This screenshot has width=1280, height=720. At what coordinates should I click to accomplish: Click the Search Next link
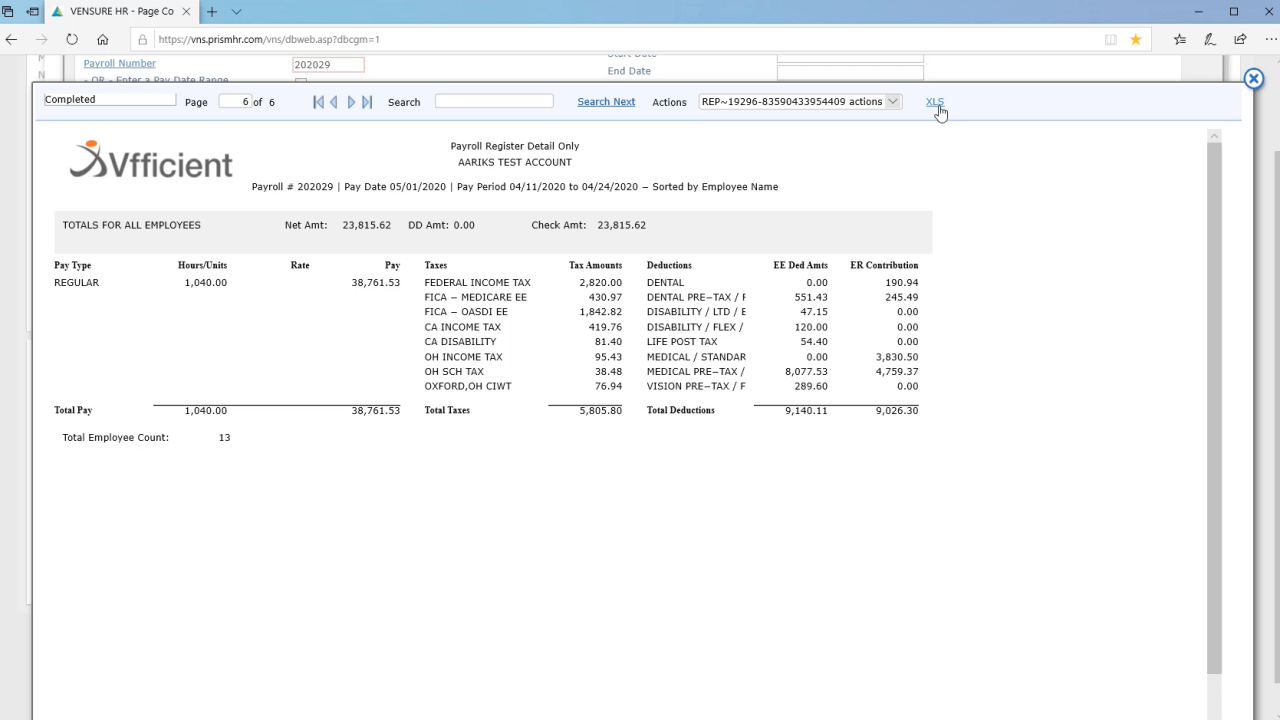[606, 102]
